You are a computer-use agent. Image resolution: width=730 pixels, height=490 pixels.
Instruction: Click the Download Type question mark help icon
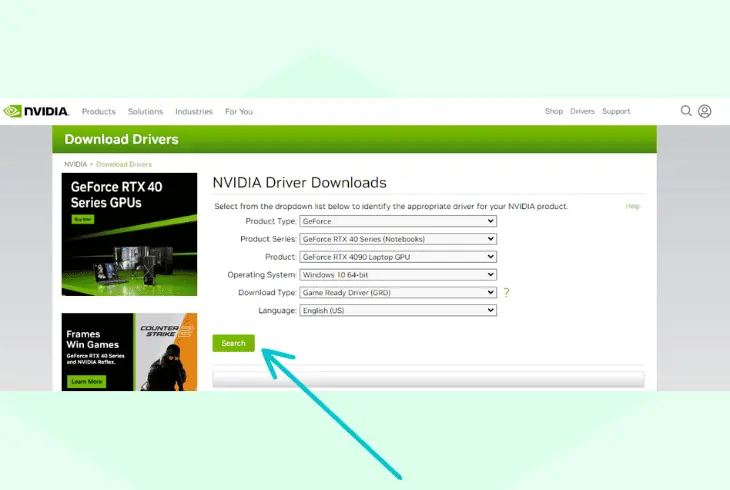click(x=507, y=293)
